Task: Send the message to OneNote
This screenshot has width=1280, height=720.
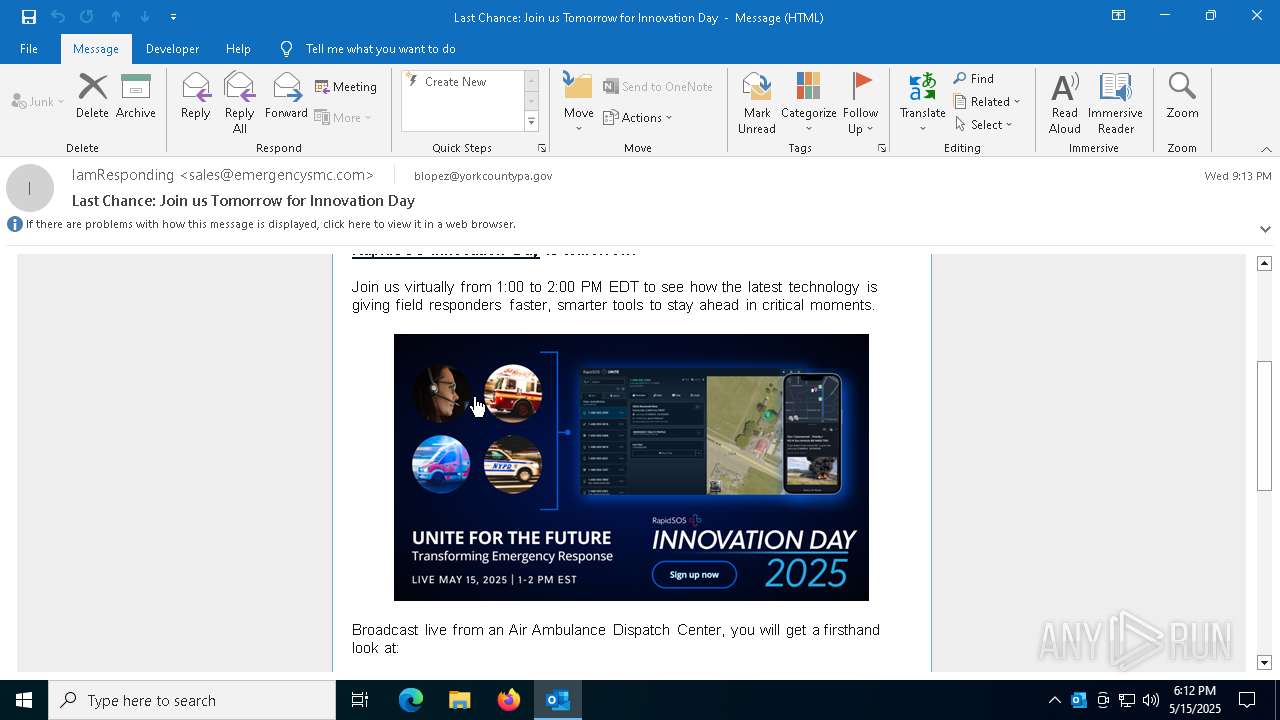Action: click(658, 87)
